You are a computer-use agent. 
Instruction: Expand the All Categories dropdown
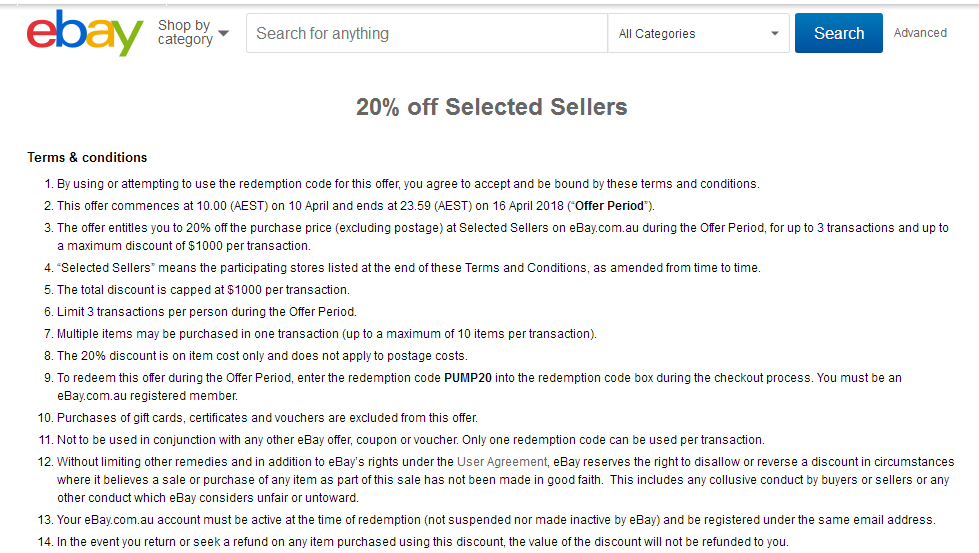click(699, 33)
